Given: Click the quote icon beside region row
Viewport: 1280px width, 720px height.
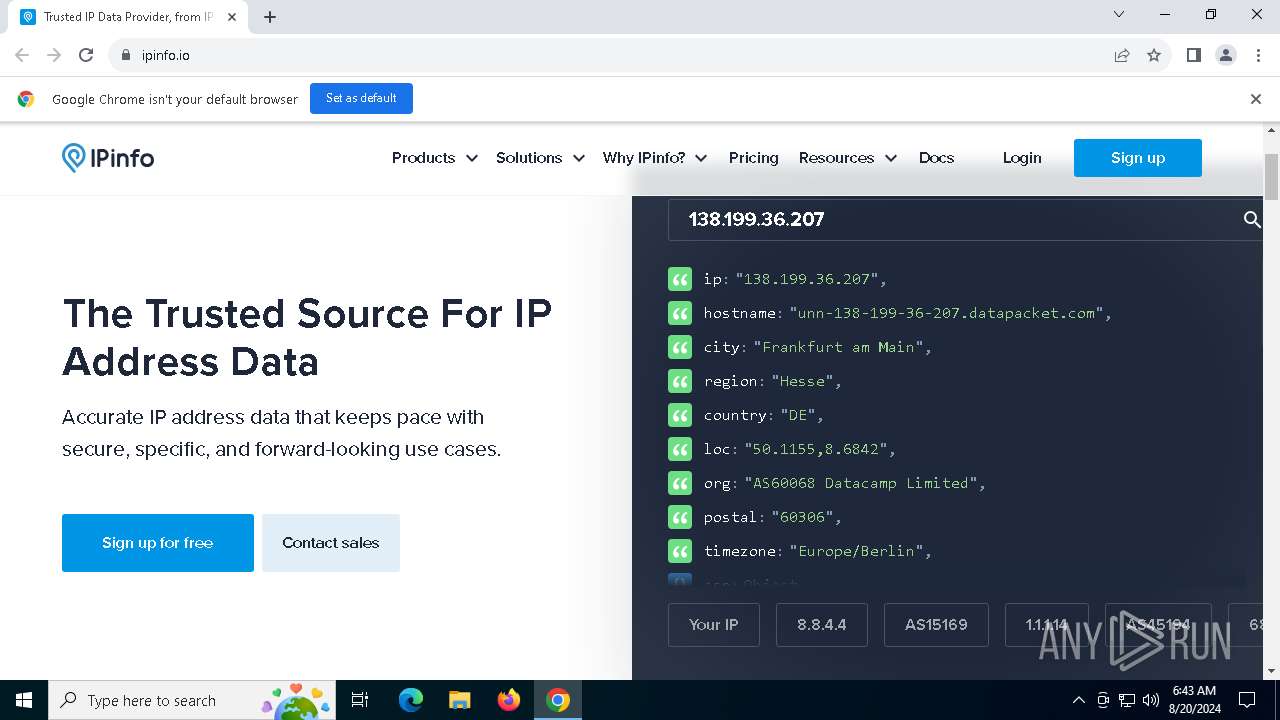Looking at the screenshot, I should [680, 381].
